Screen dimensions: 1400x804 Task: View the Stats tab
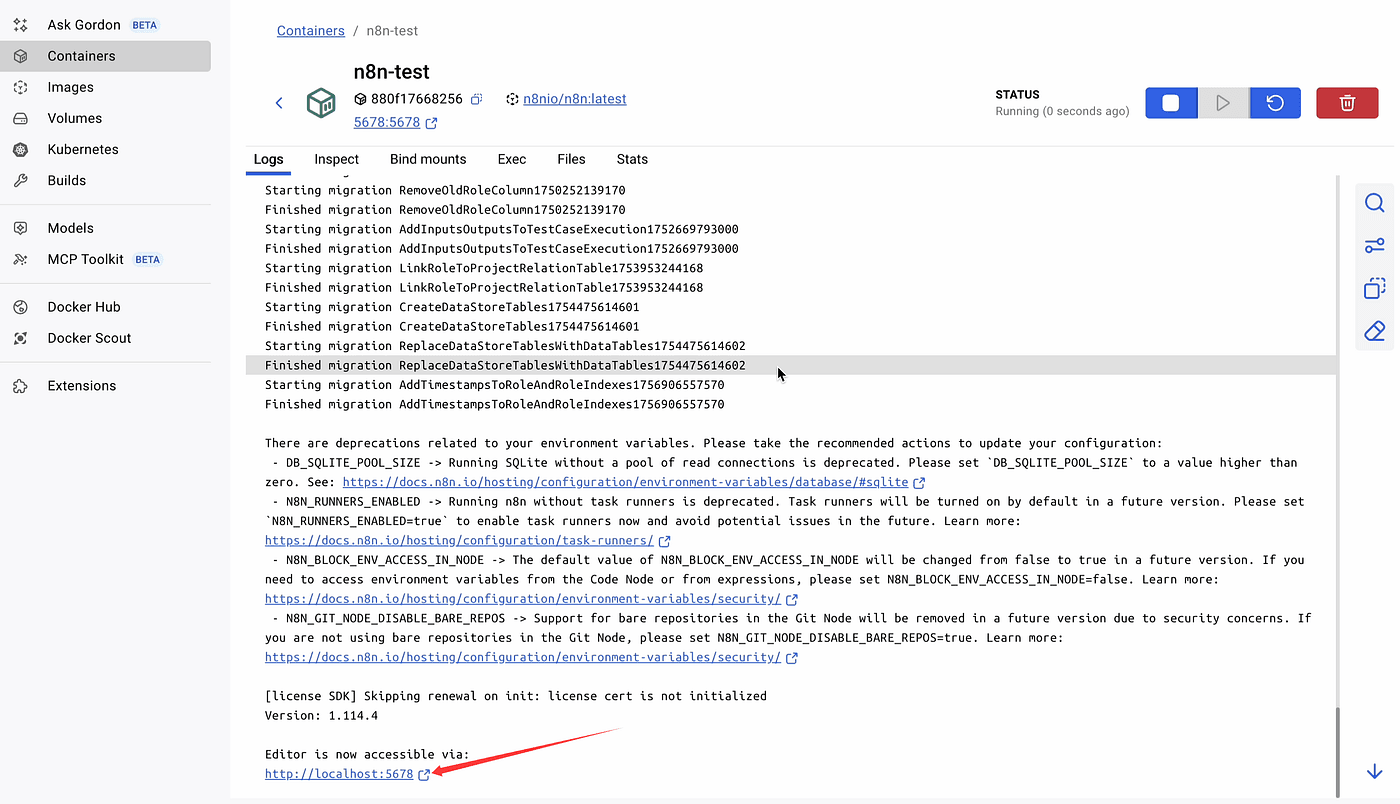click(x=632, y=159)
